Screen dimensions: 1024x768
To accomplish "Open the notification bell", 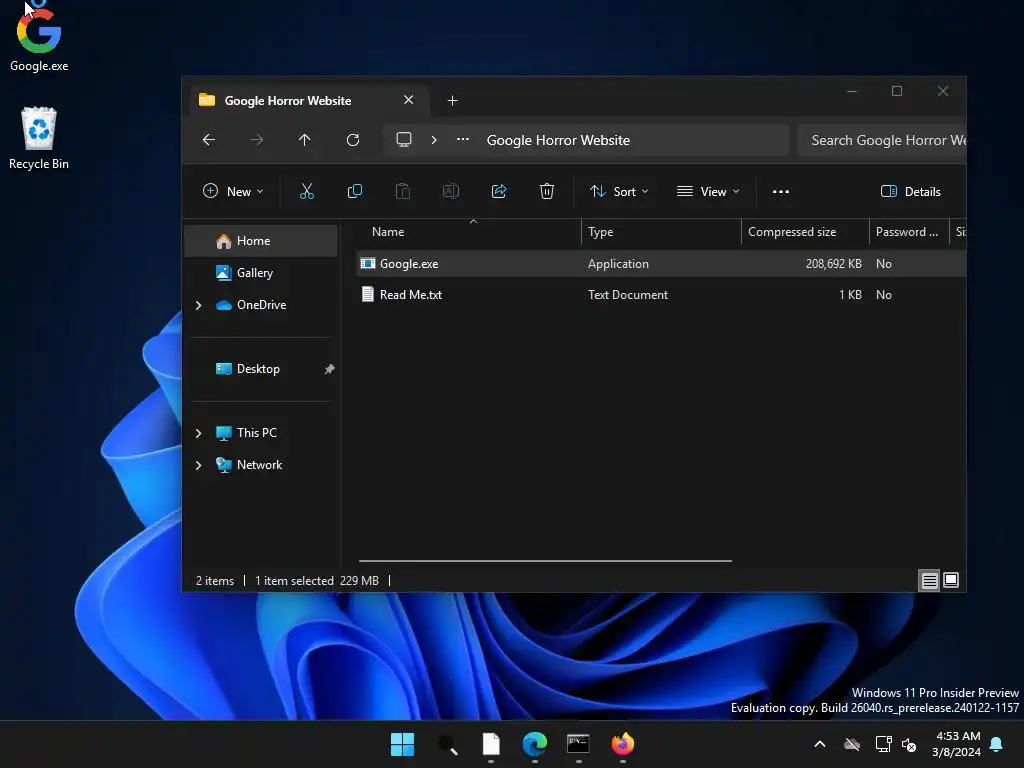I will pos(997,744).
